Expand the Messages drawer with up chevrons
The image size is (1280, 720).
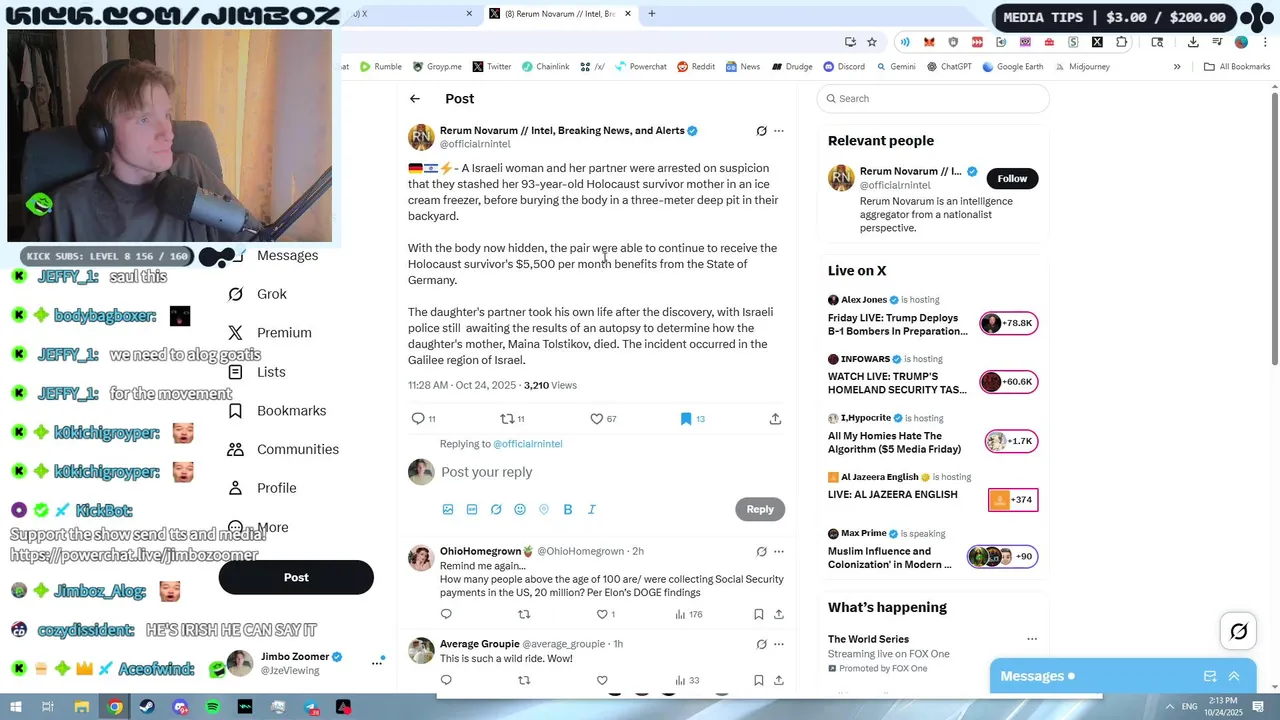tap(1234, 676)
